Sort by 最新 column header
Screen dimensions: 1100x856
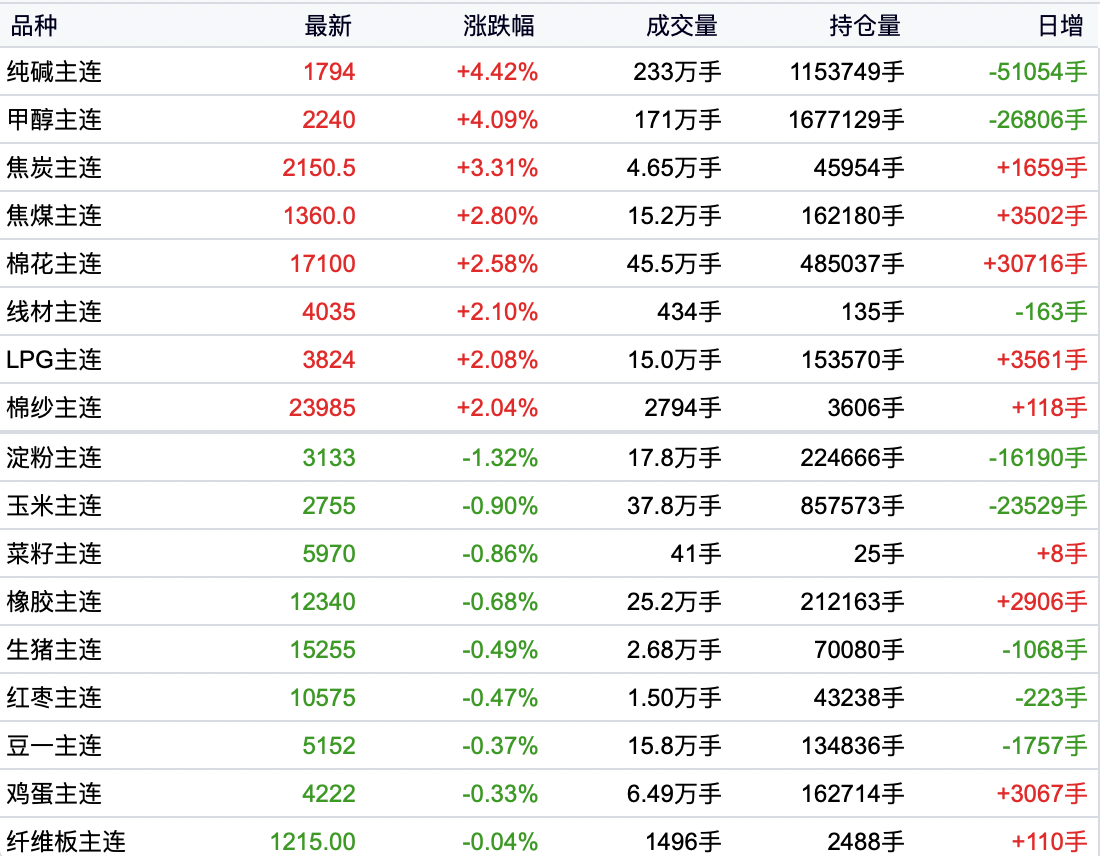point(328,26)
